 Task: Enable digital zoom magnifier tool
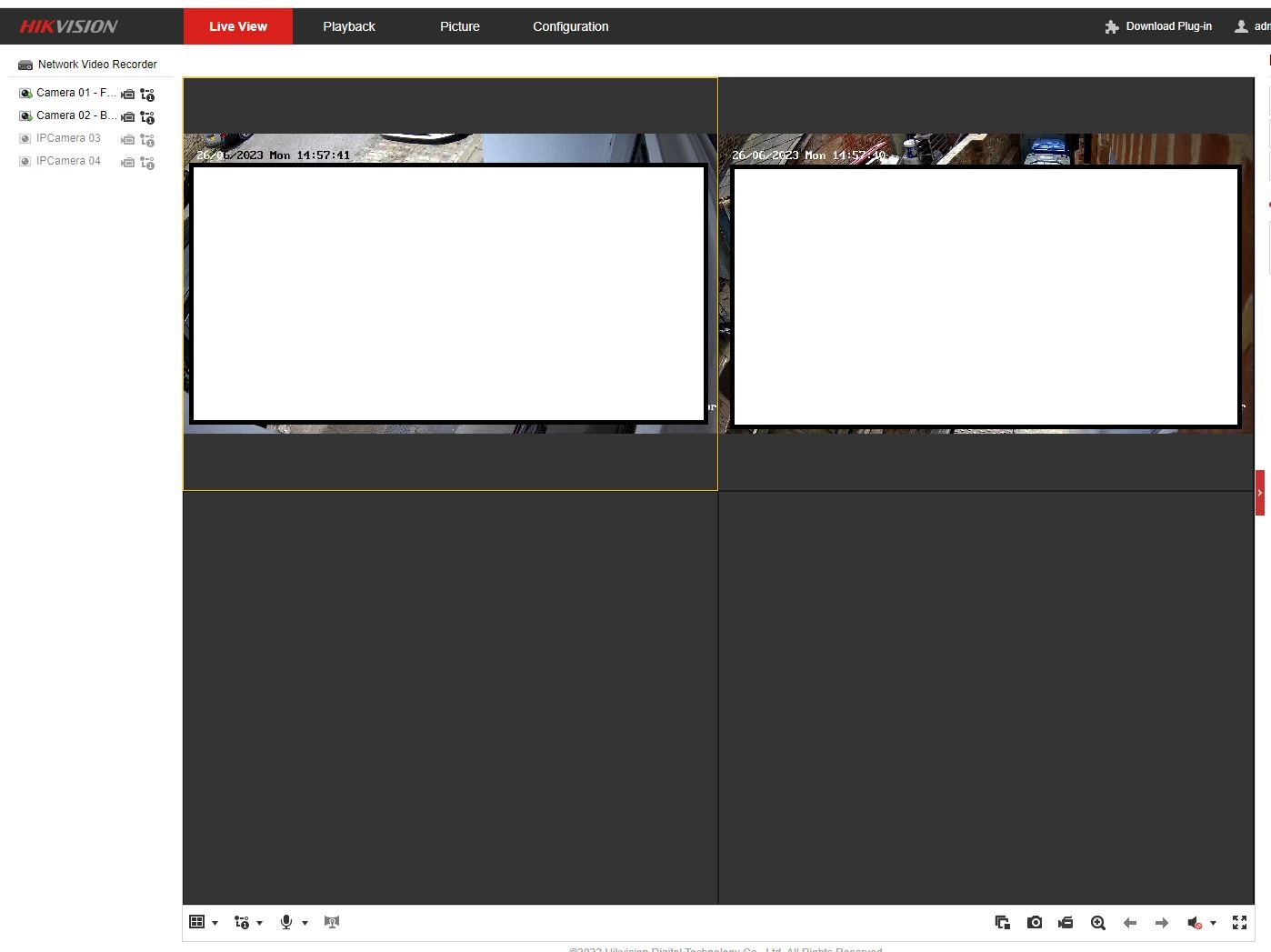click(1097, 922)
